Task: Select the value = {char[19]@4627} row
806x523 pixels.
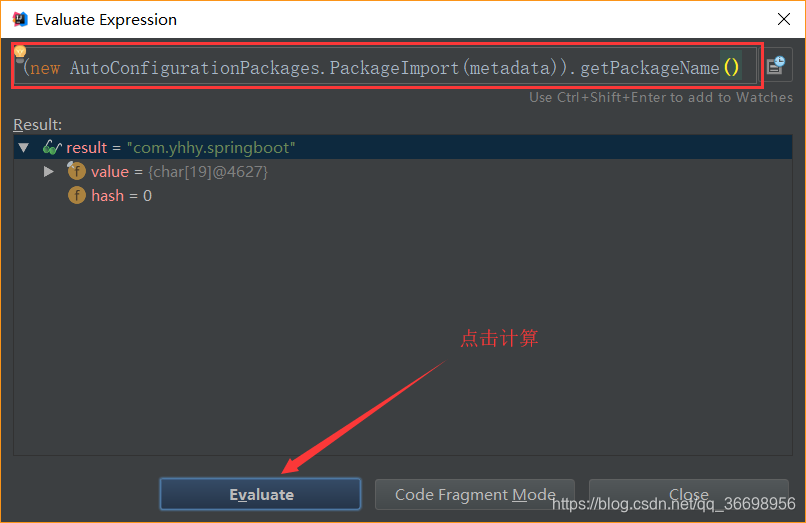Action: point(402,171)
